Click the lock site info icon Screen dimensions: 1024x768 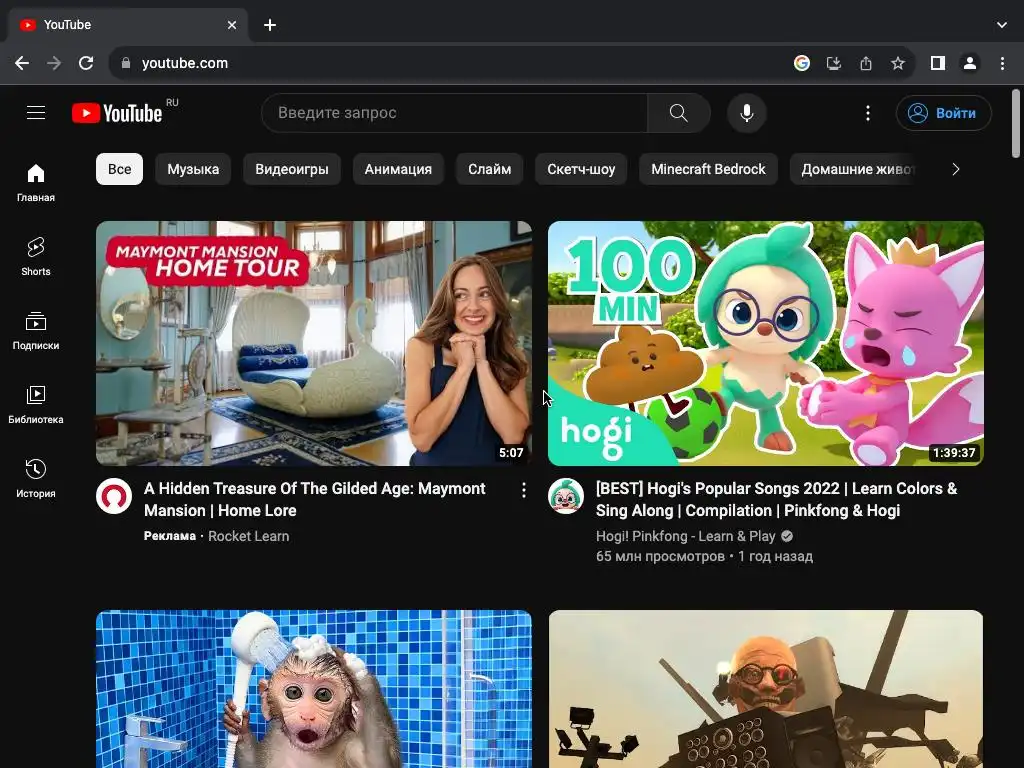[126, 63]
